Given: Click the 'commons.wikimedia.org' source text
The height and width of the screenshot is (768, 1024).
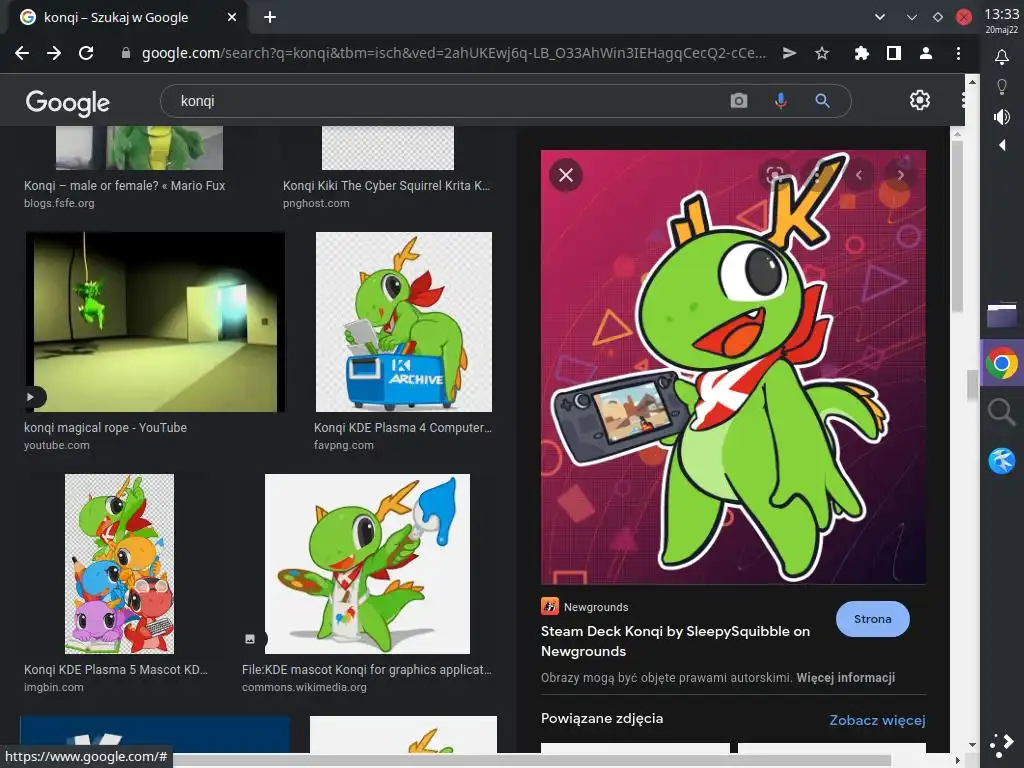Looking at the screenshot, I should point(304,687).
